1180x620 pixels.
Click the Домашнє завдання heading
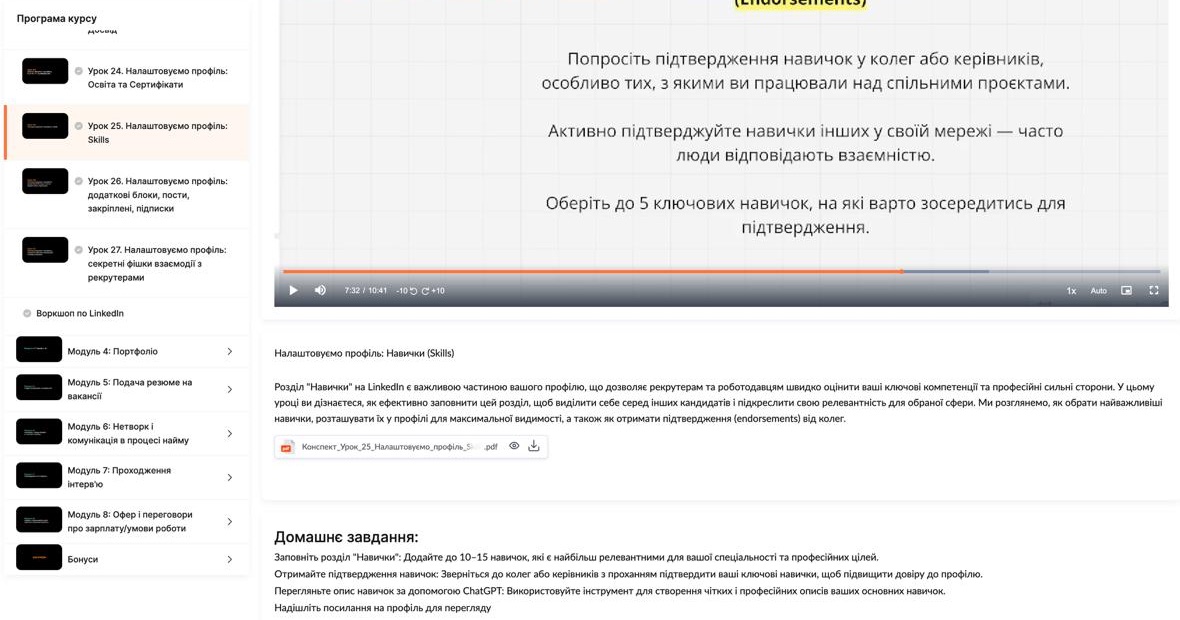point(346,537)
